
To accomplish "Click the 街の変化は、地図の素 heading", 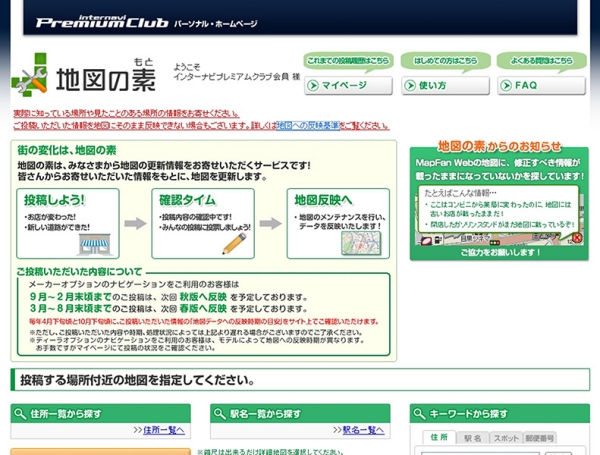I will point(67,150).
